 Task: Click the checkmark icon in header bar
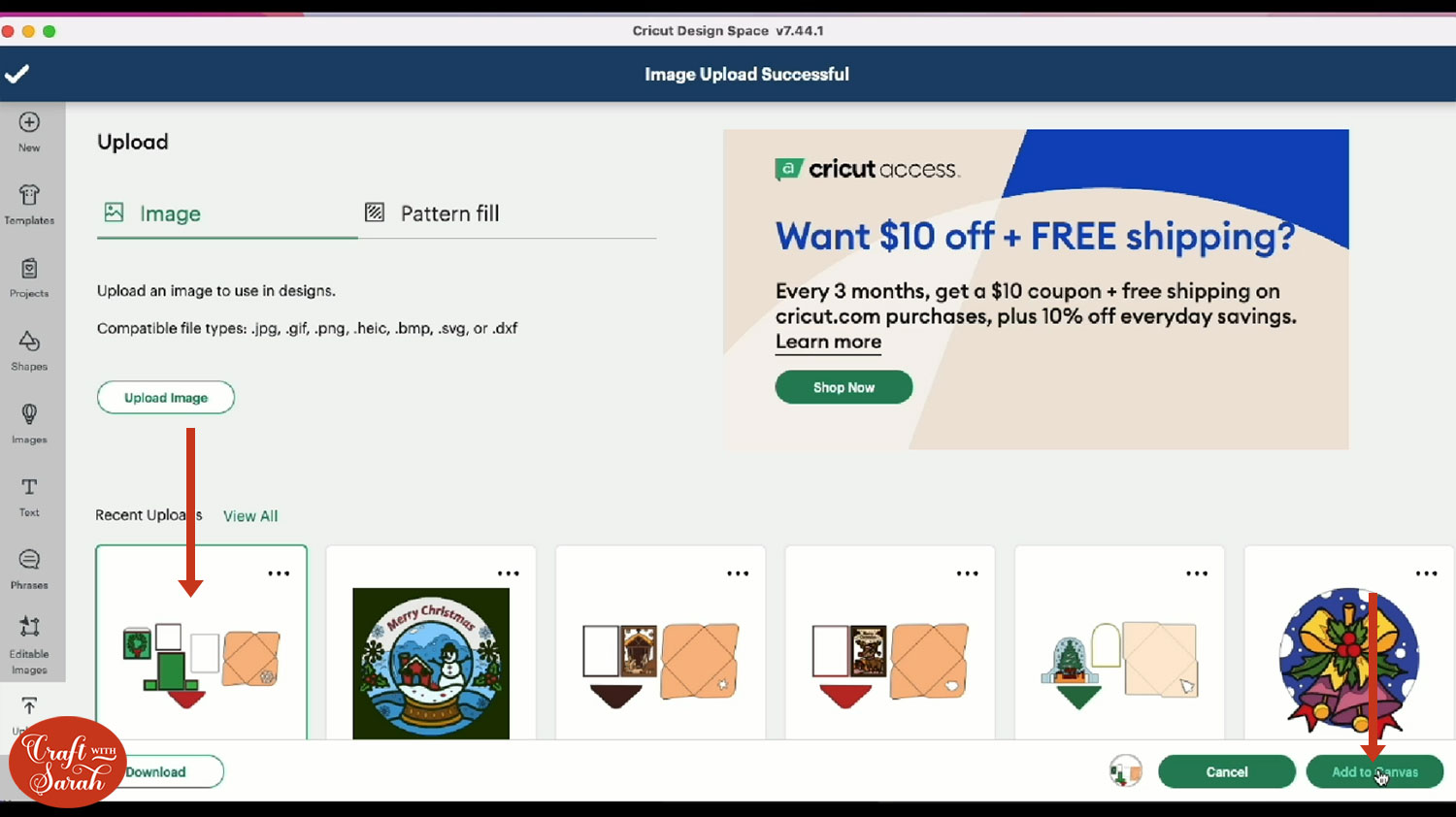[x=17, y=74]
